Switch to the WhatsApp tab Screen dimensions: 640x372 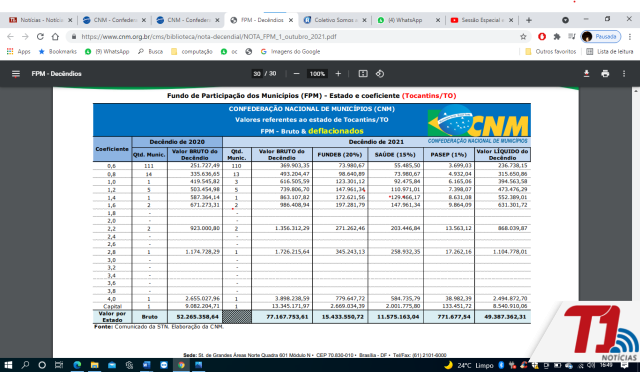407,20
